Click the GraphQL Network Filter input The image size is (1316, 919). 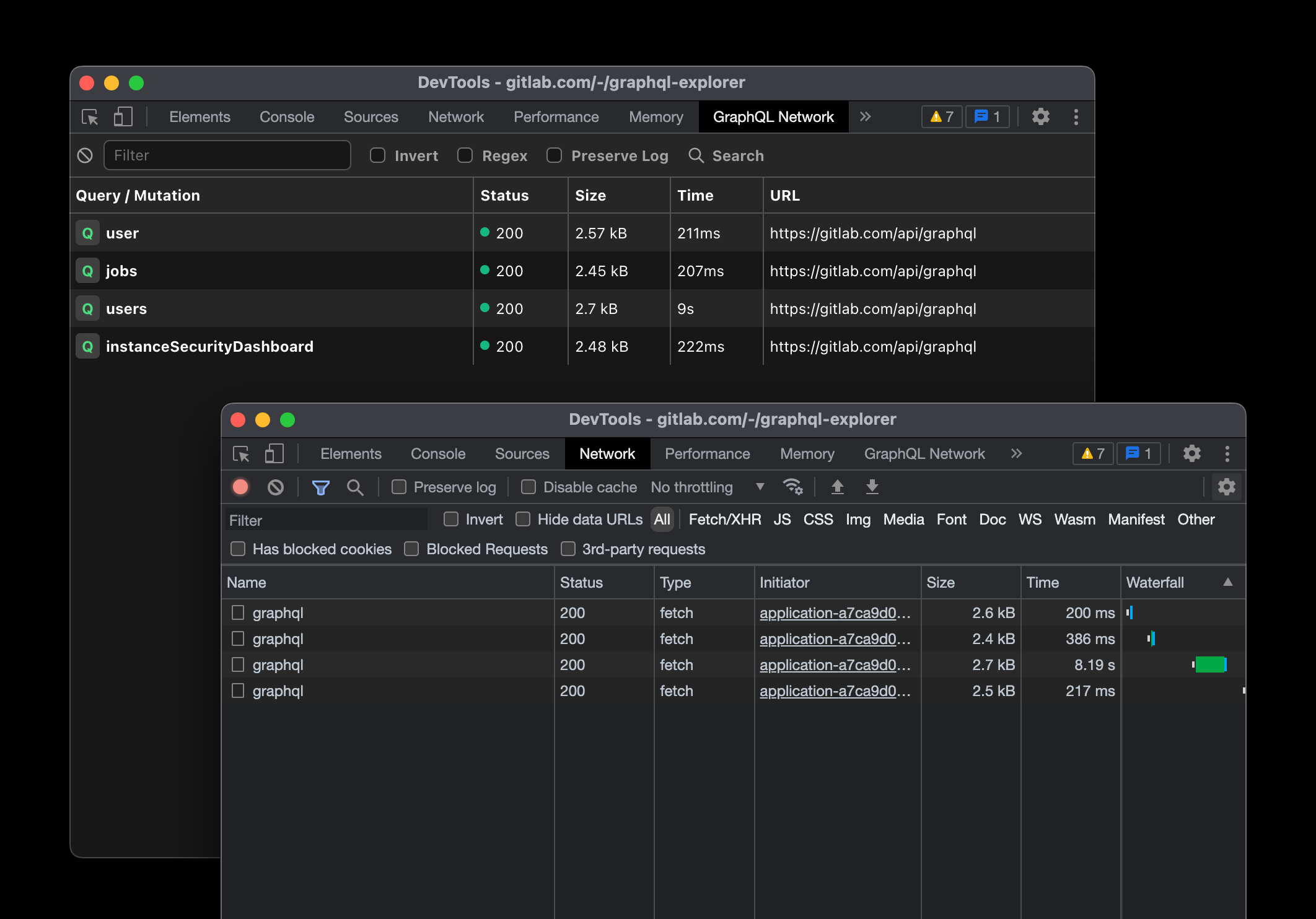click(227, 155)
